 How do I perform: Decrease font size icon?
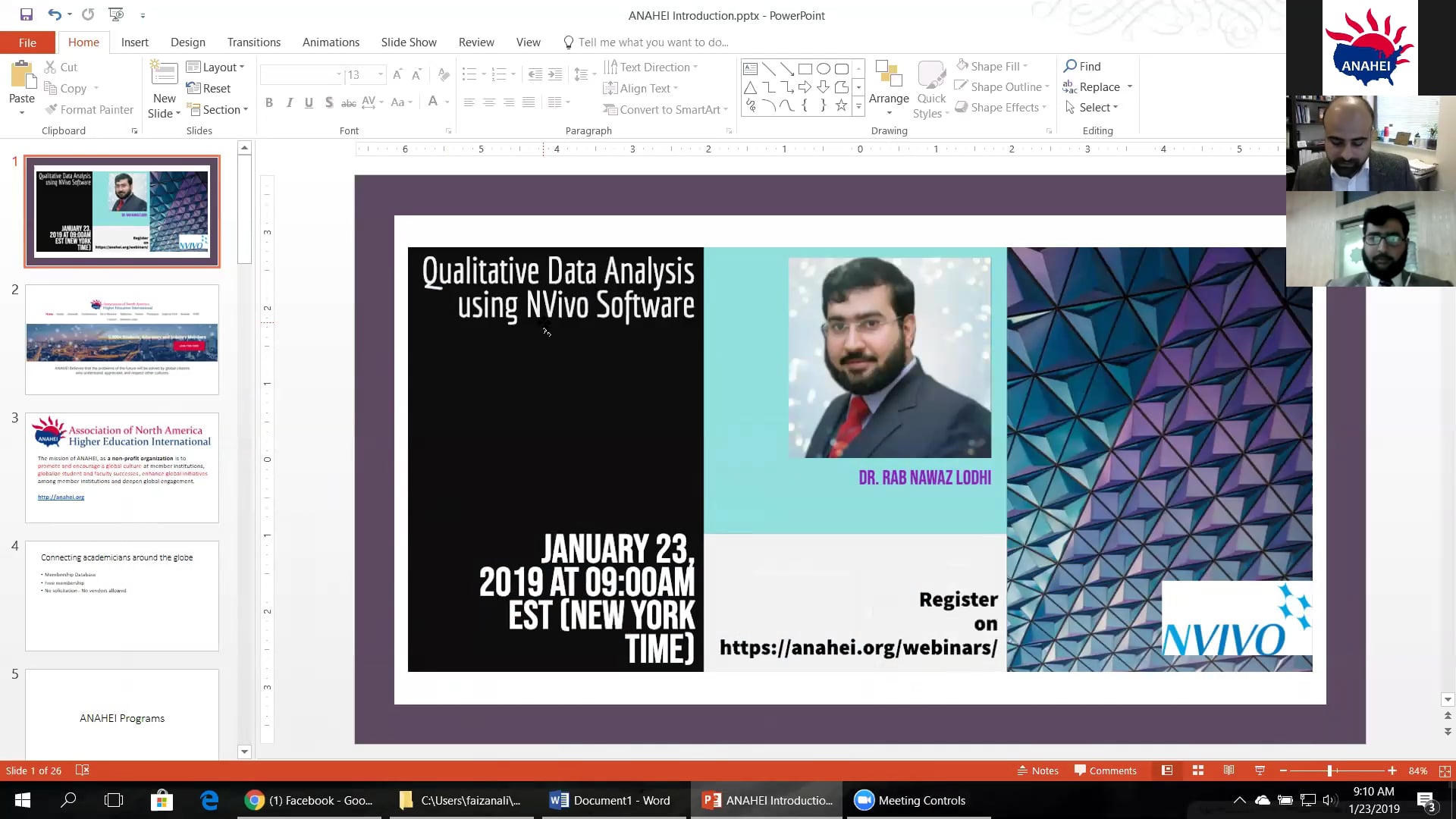tap(416, 74)
